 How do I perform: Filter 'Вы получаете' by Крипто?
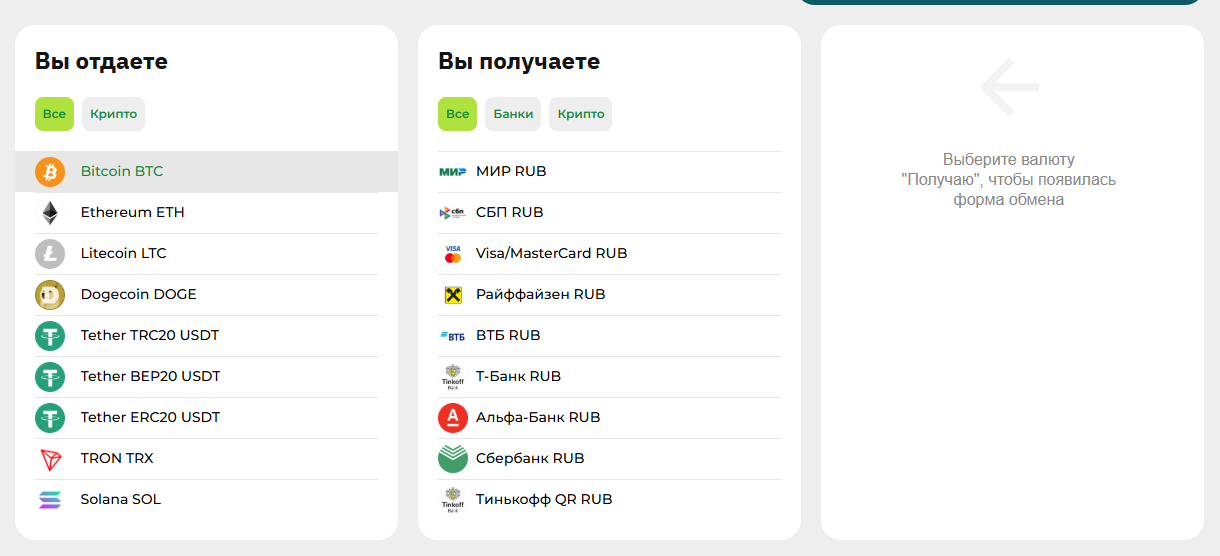pos(580,114)
